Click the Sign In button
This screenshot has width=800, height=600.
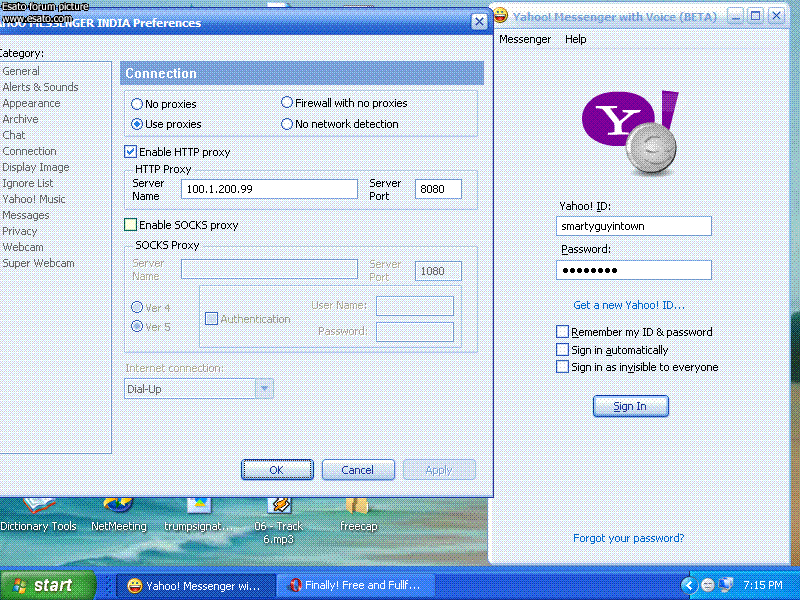coord(631,406)
